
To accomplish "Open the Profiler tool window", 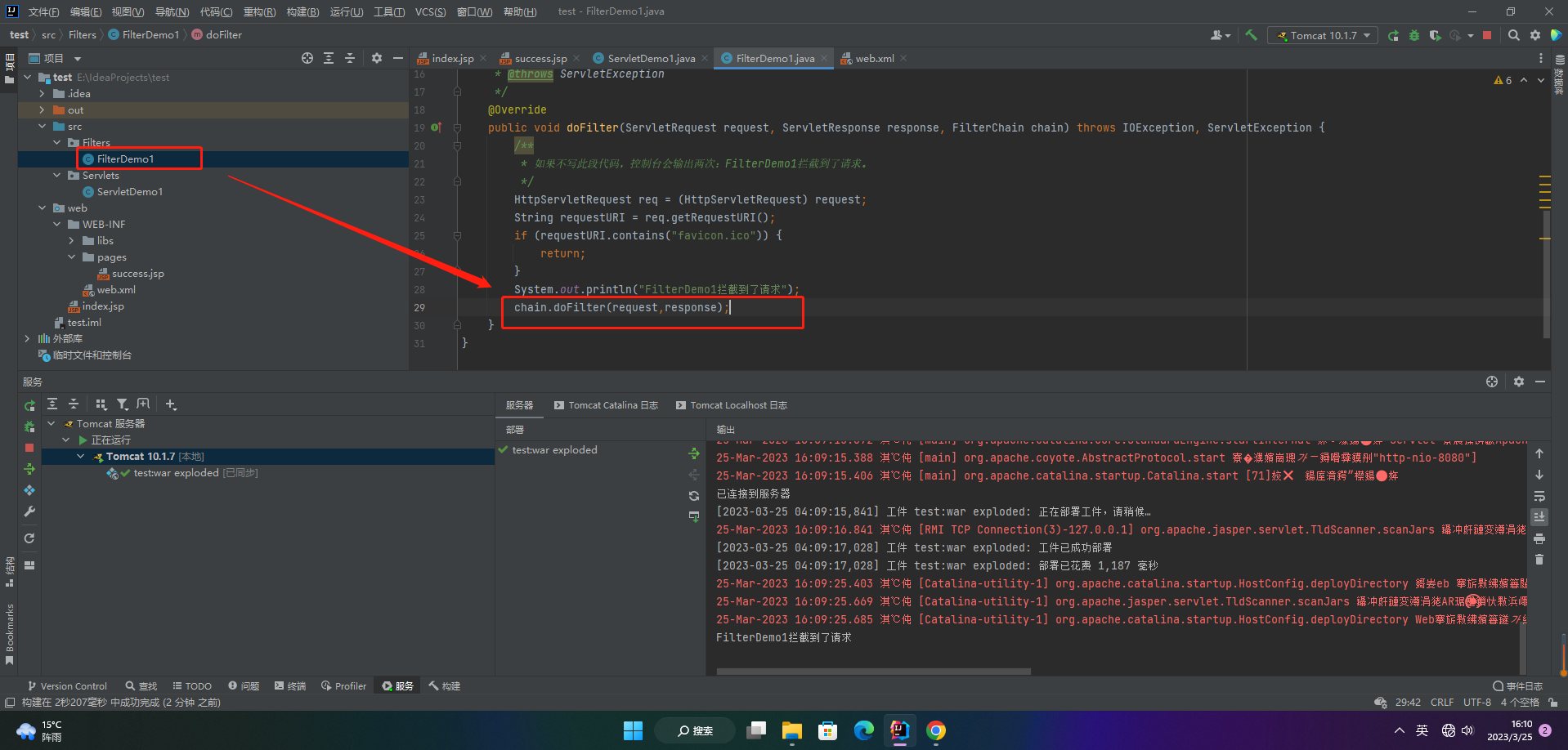I will [x=343, y=686].
